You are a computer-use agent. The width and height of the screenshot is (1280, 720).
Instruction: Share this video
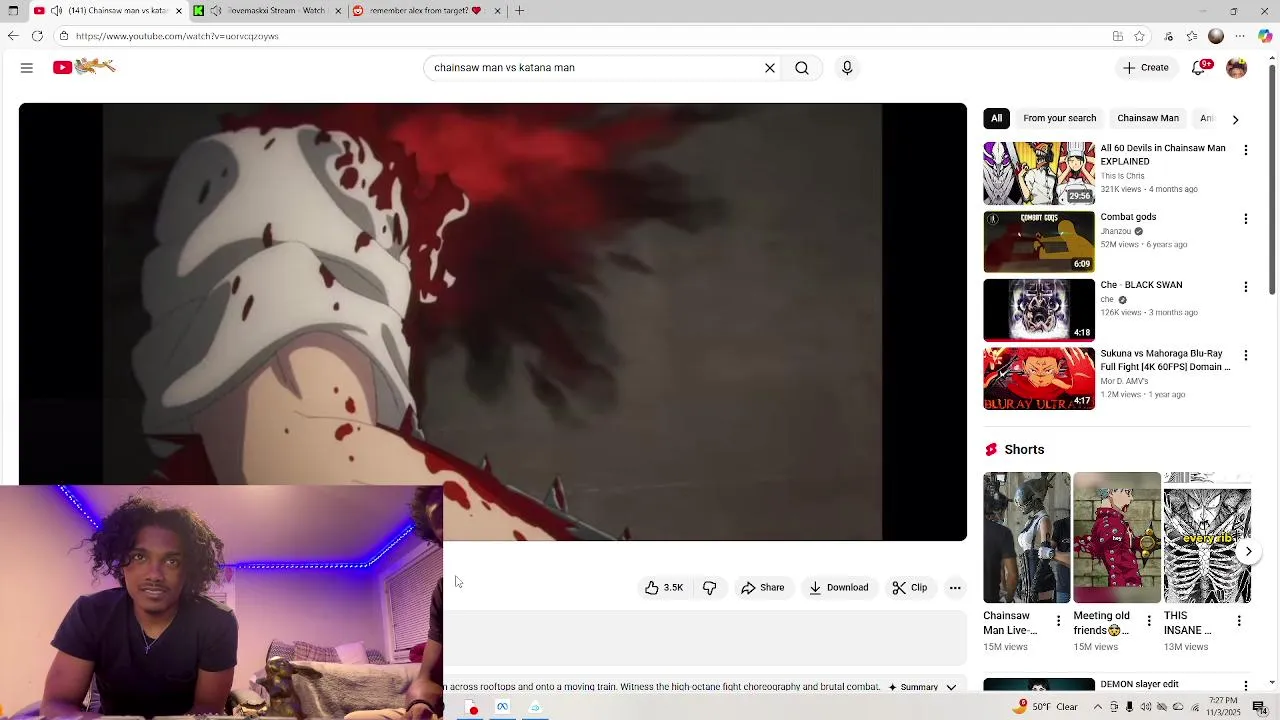(763, 588)
